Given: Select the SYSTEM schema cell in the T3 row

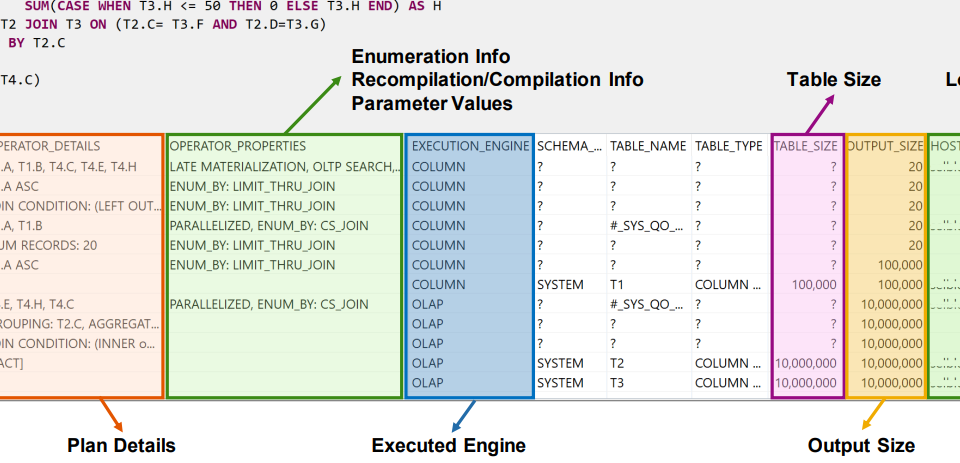Looking at the screenshot, I should tap(560, 383).
